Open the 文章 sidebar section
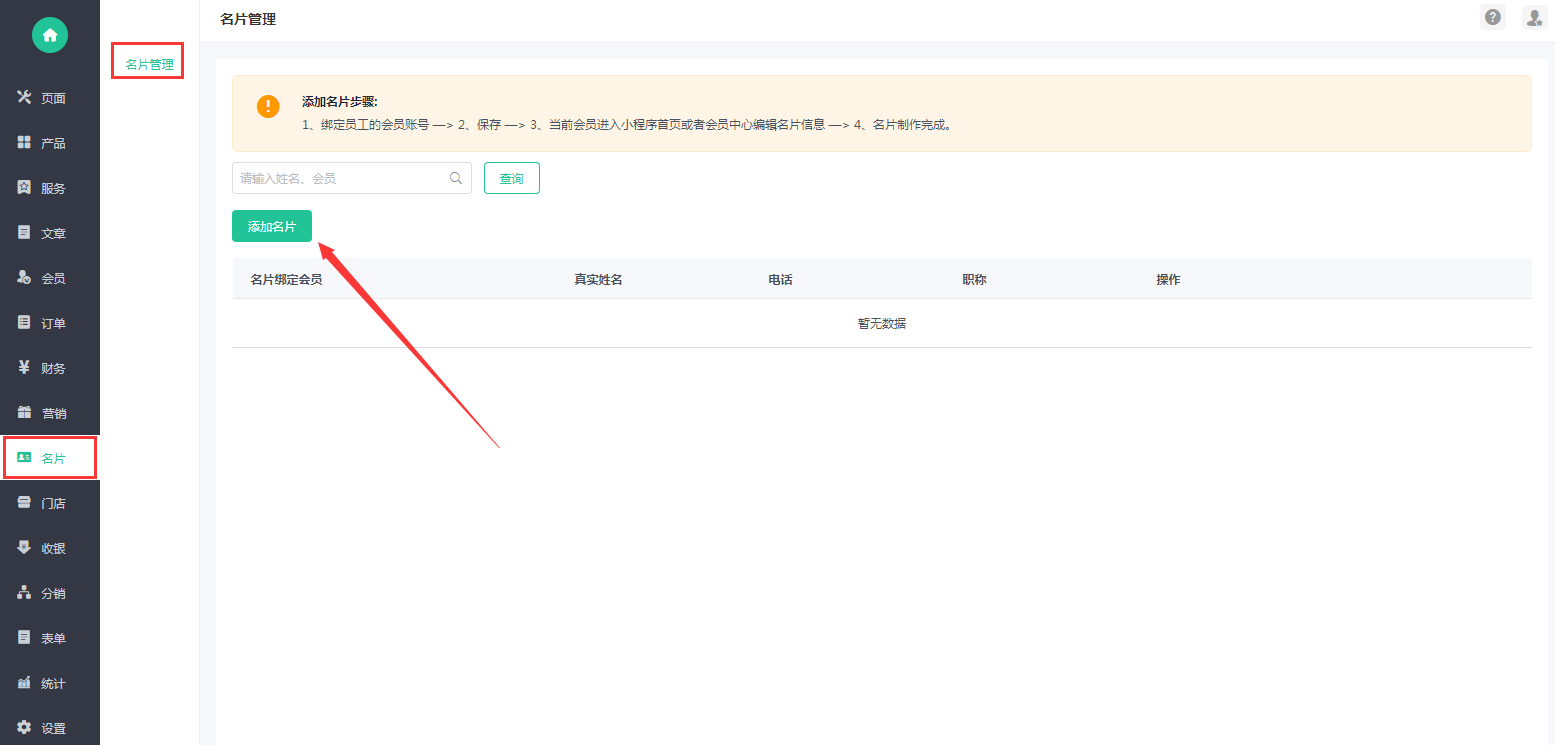1555x745 pixels. coord(50,233)
